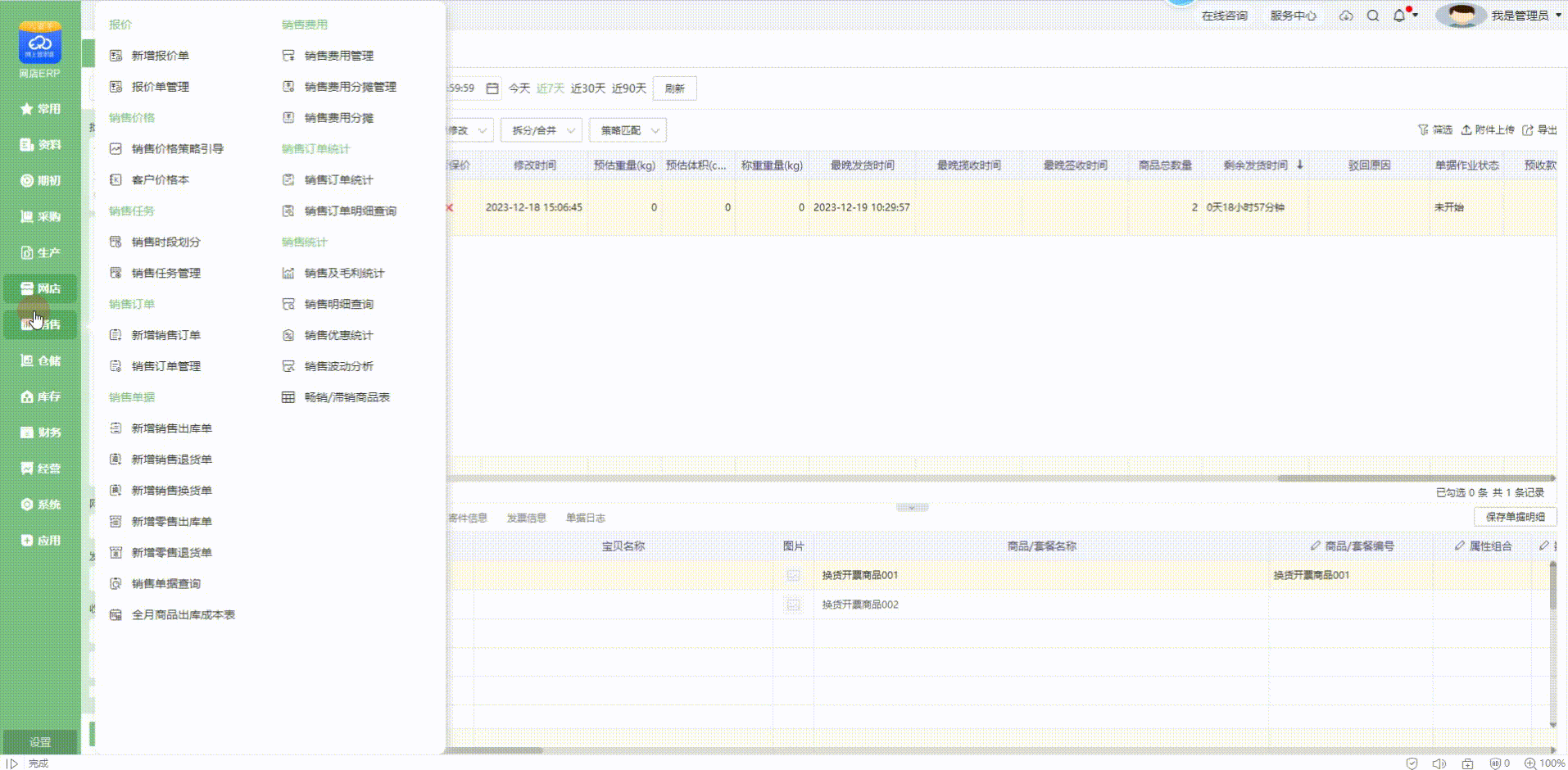Open the 系统 system module in sidebar

coord(40,505)
